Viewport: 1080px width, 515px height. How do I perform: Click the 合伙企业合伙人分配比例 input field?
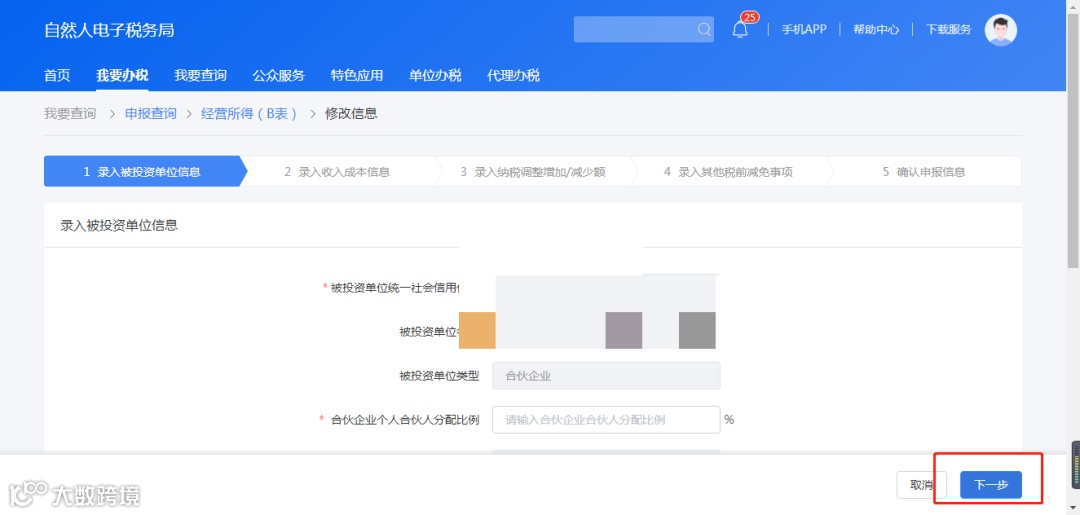tap(606, 419)
